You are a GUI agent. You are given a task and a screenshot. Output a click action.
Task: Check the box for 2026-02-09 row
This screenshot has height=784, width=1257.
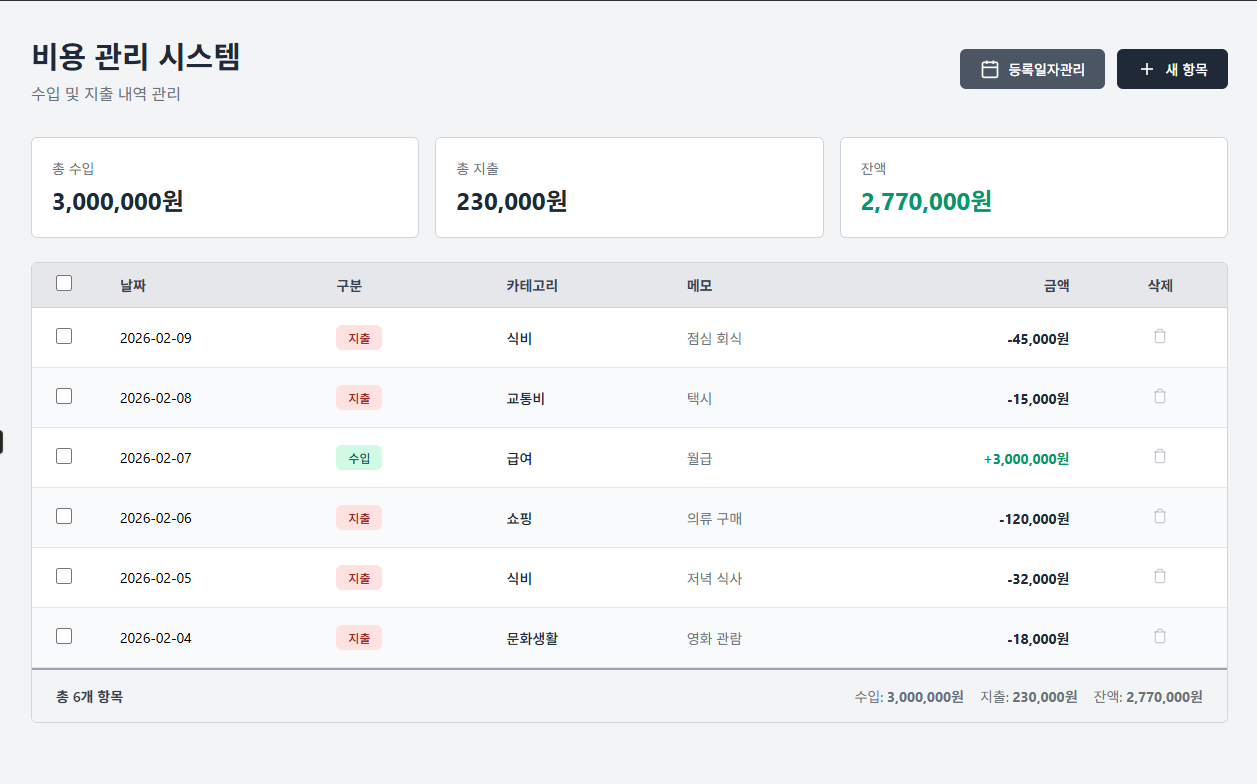click(x=64, y=337)
